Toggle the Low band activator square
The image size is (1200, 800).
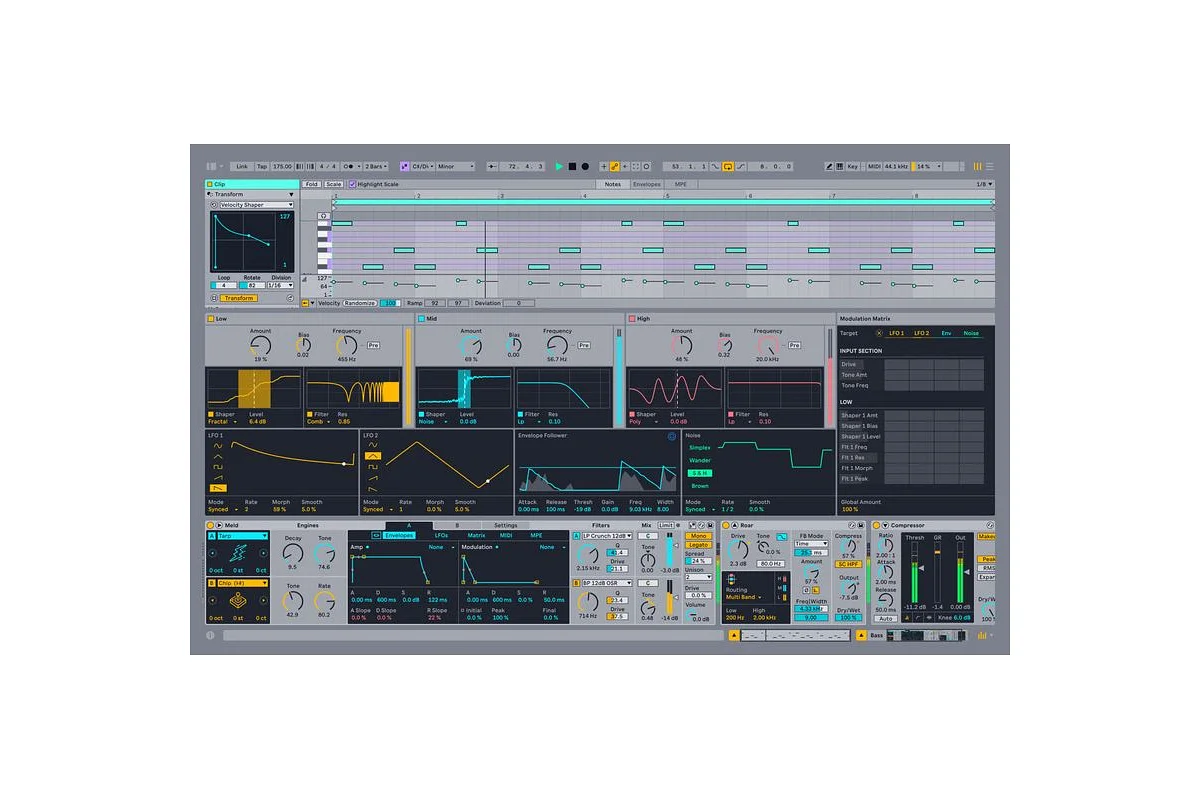(211, 319)
